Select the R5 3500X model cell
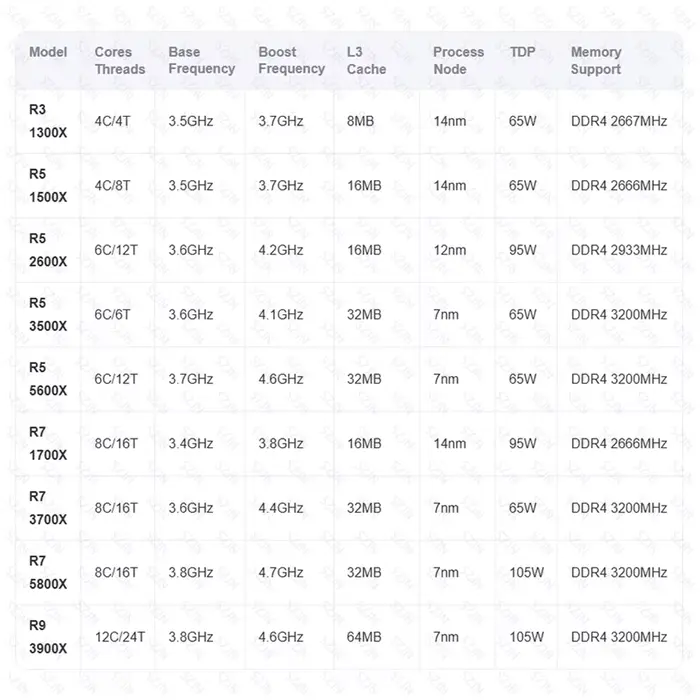 [48, 314]
